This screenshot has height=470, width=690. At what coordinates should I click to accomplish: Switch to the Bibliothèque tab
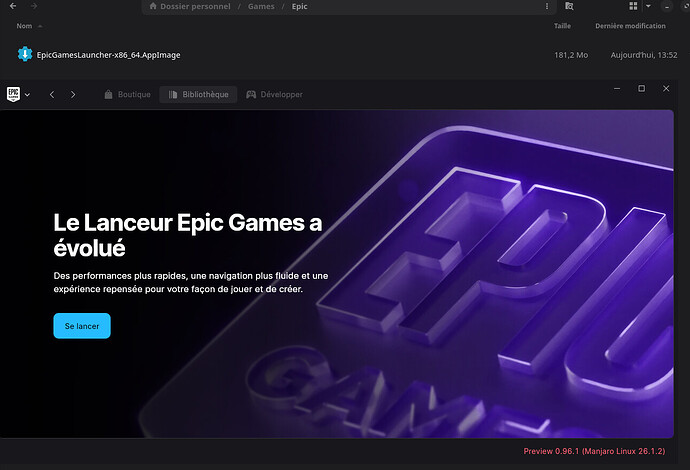(198, 95)
